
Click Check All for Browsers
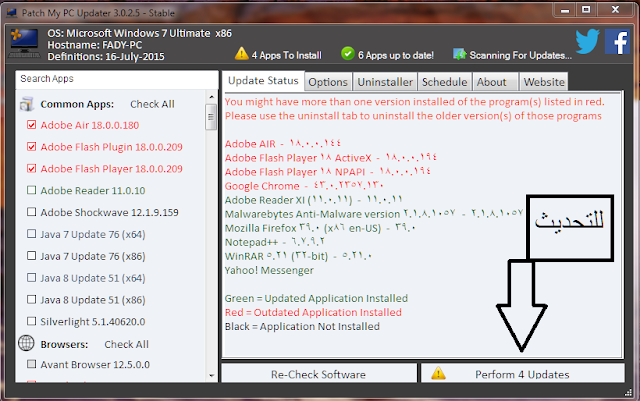pos(127,344)
